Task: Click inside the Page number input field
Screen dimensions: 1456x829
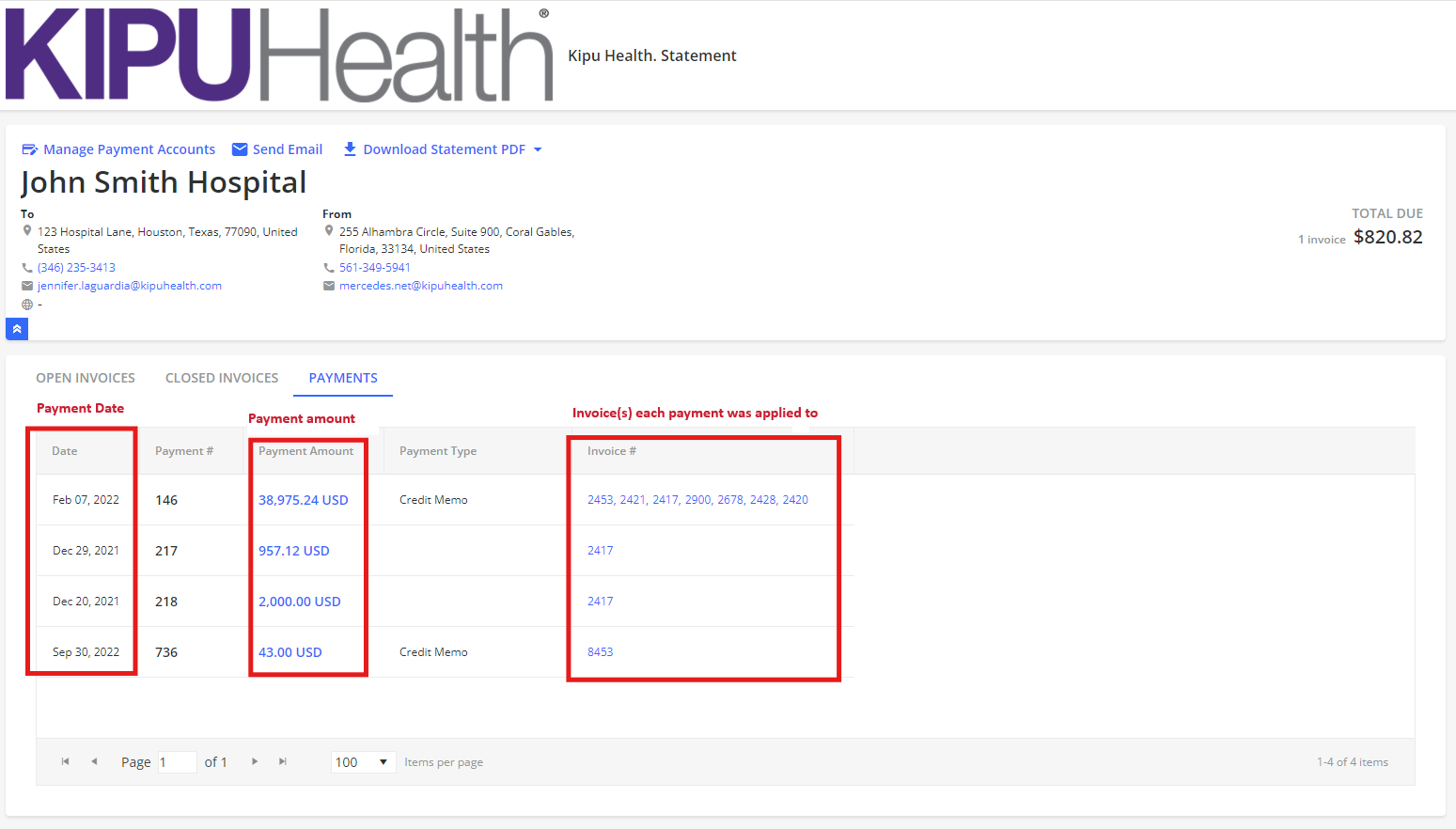Action: (177, 761)
